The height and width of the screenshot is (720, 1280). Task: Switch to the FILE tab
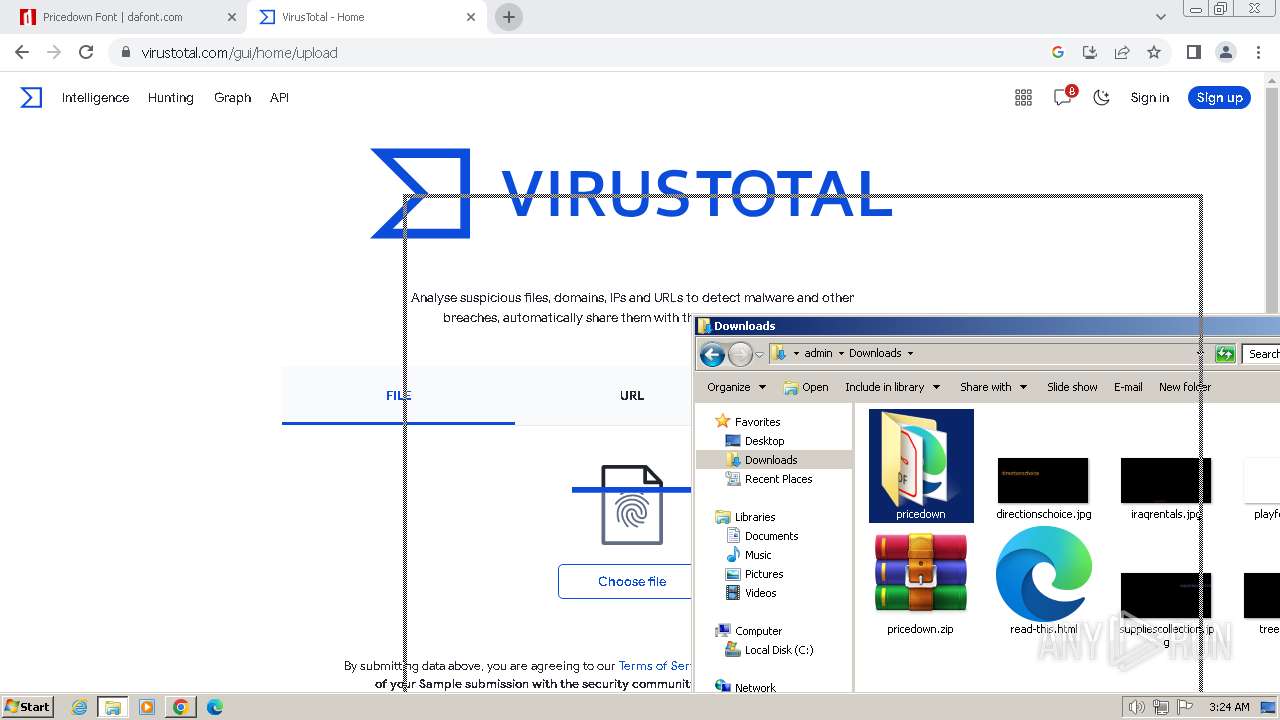click(x=398, y=395)
